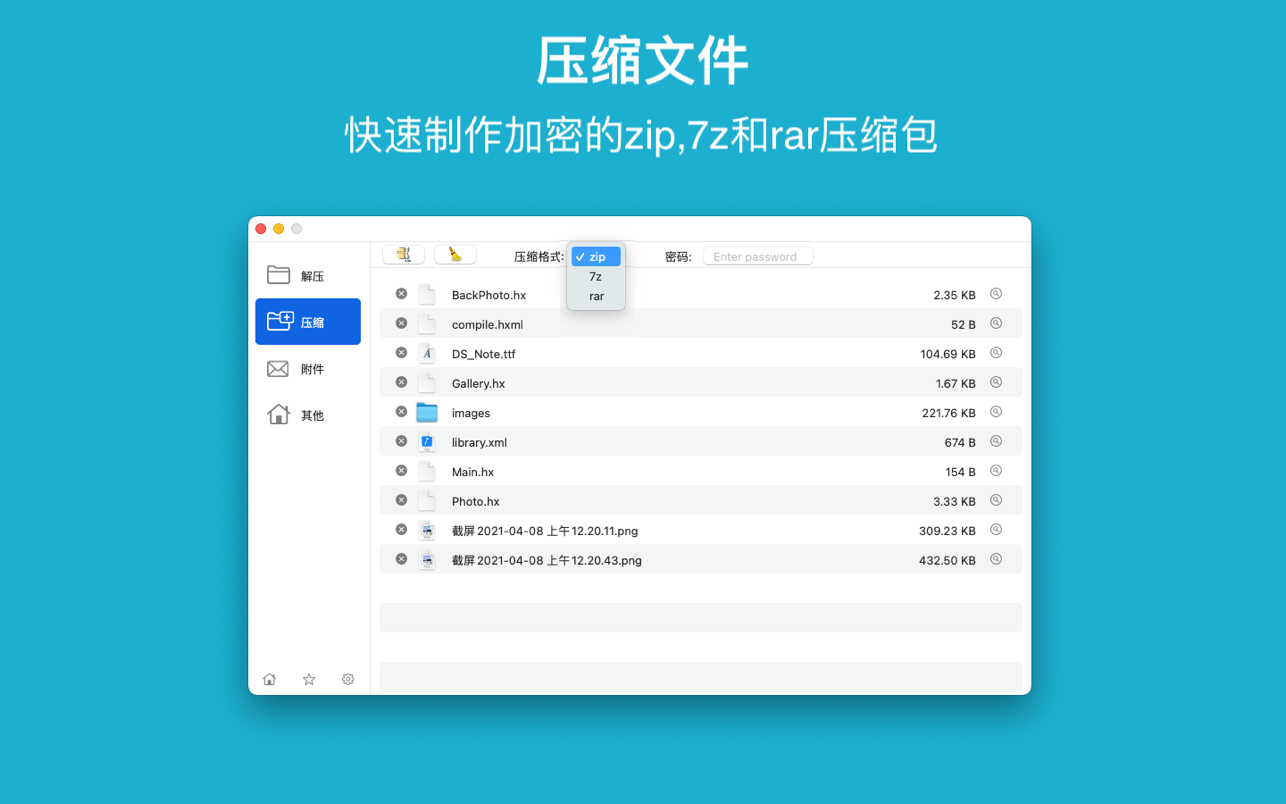Remove DS_Note.ttf from the list
The image size is (1286, 804).
point(401,353)
